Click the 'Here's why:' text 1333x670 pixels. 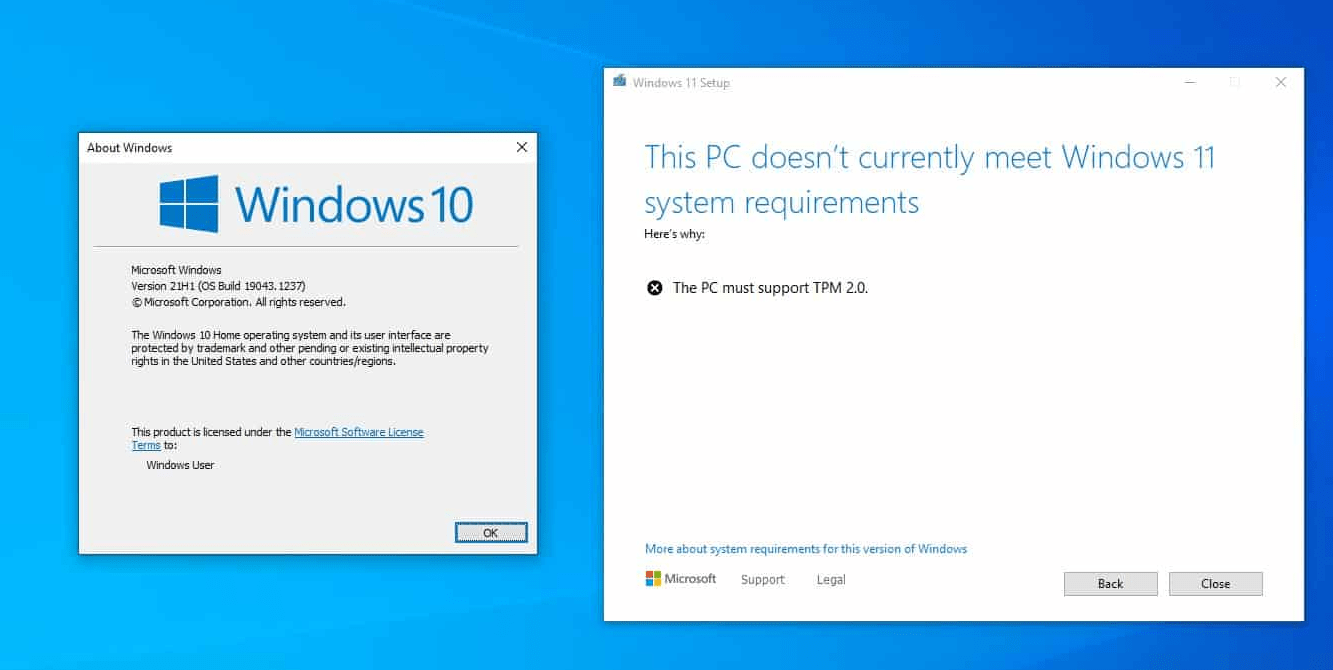(675, 234)
